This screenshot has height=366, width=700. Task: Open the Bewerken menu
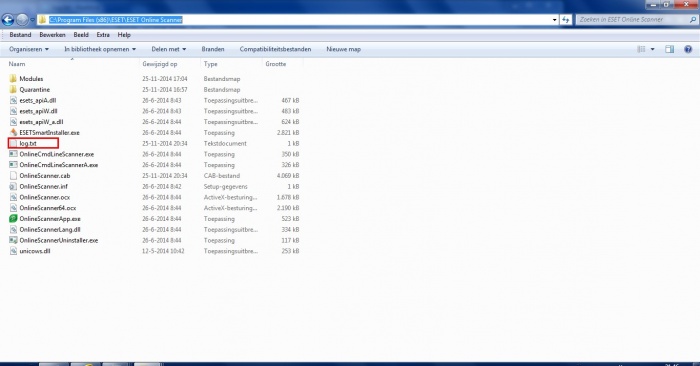point(52,35)
